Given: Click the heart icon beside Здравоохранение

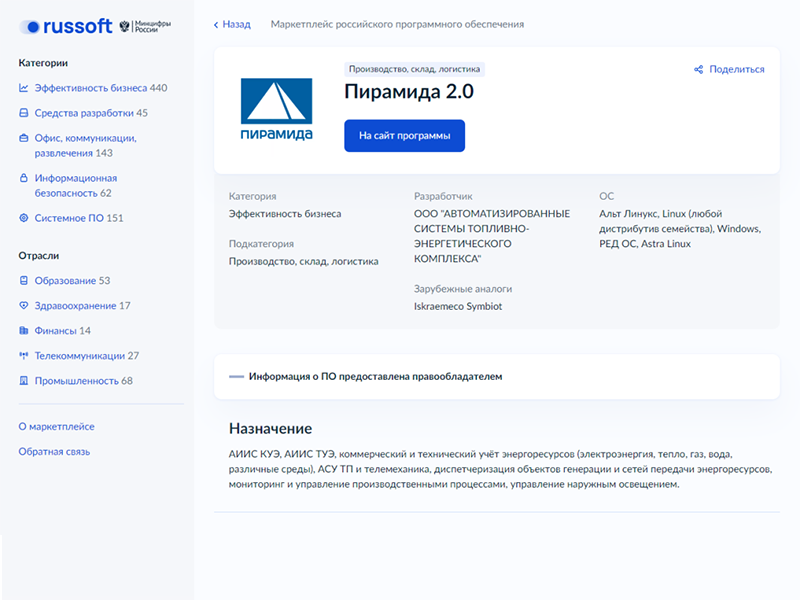Looking at the screenshot, I should point(23,305).
